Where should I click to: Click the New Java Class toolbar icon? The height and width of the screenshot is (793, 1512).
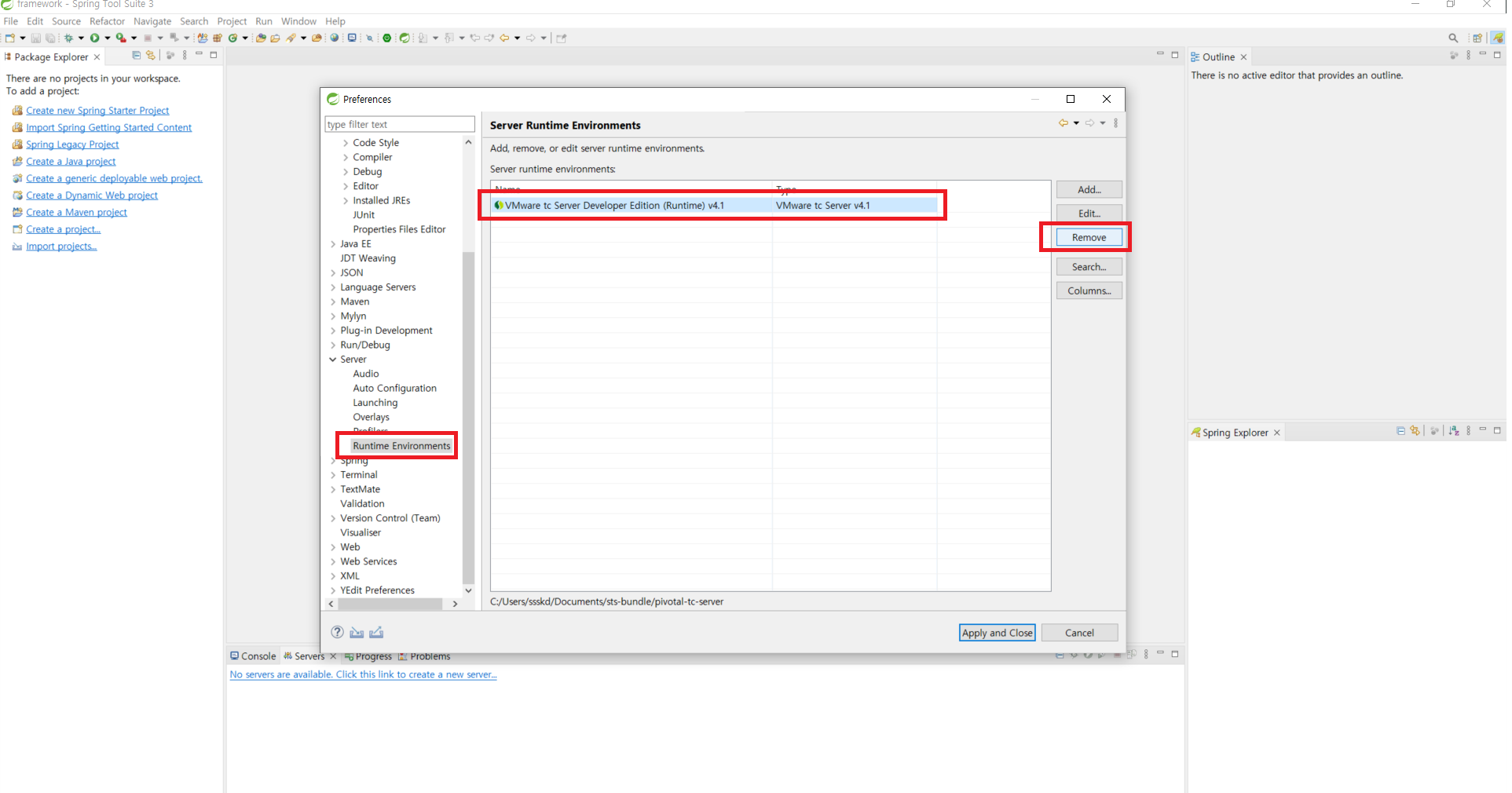click(x=233, y=38)
